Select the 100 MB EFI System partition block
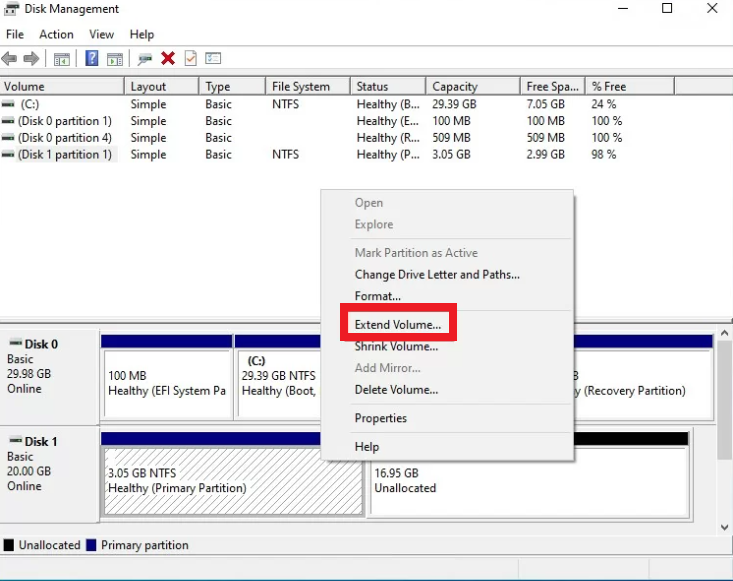This screenshot has height=581, width=733. pos(167,375)
